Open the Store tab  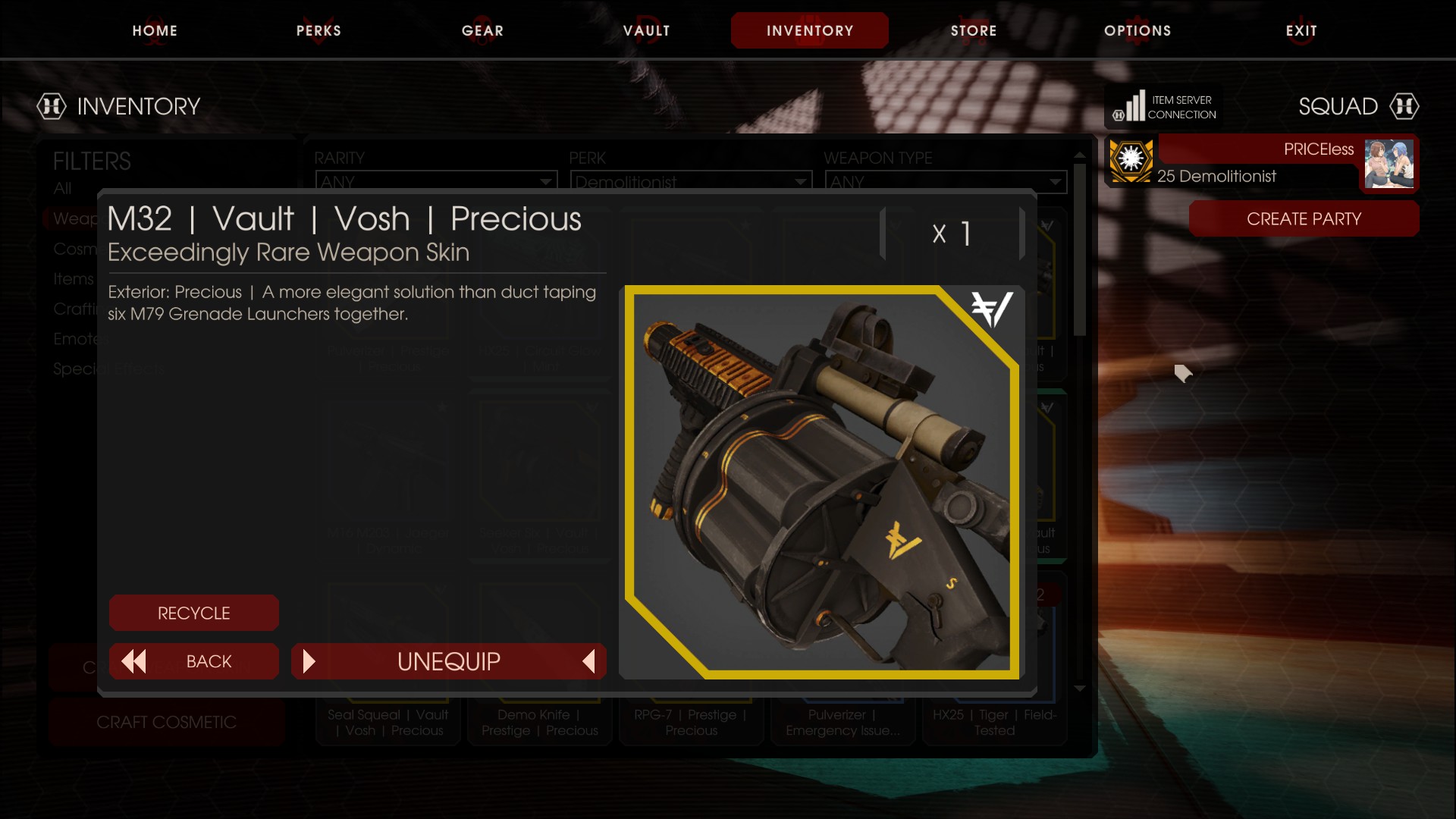point(974,30)
